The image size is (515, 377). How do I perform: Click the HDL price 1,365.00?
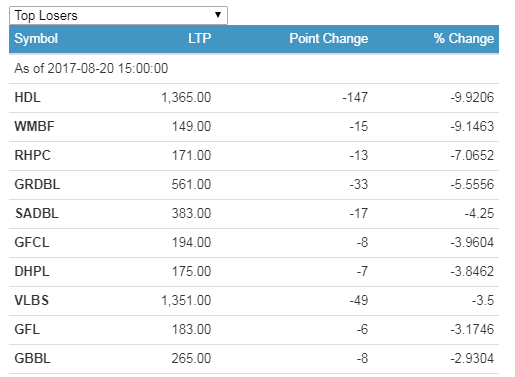tap(186, 98)
